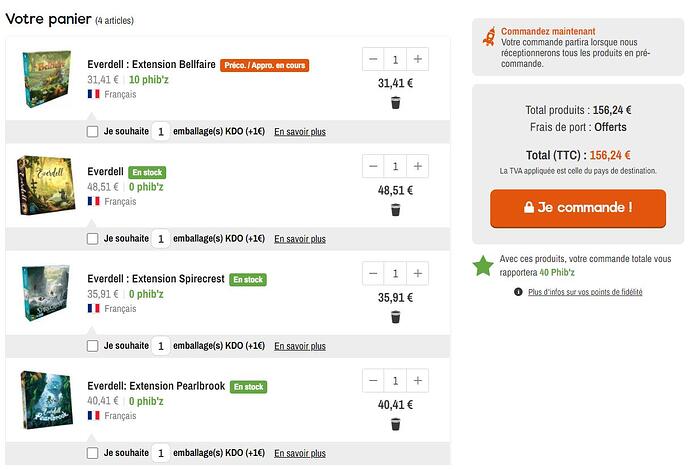Decrease Bellfaire quantity with minus button
The image size is (690, 469).
pos(373,59)
